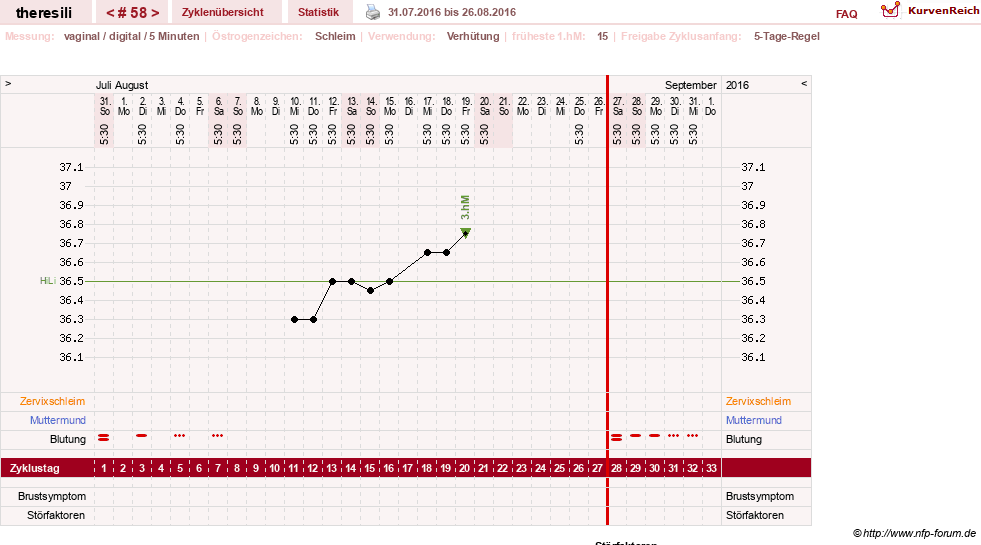Open the KurvenReich logo link
Screen dimensions: 981x545
(930, 11)
